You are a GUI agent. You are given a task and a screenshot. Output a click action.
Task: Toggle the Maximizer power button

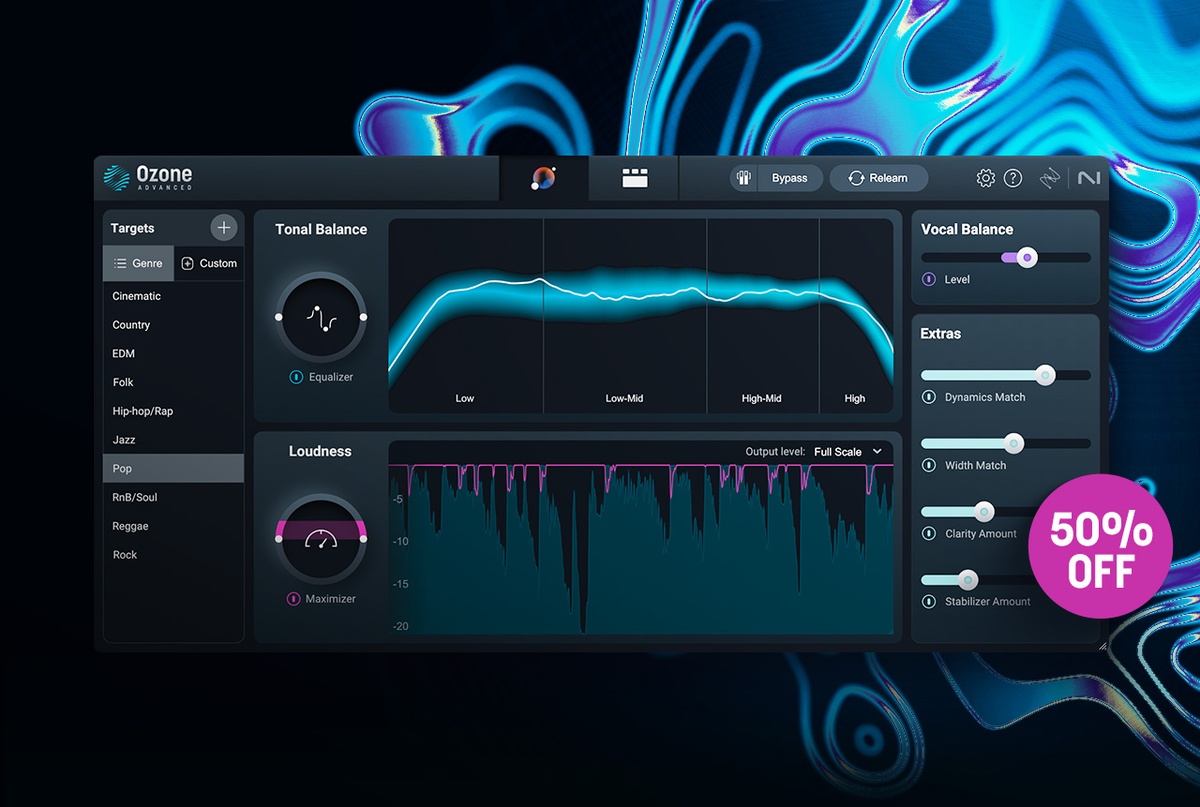pyautogui.click(x=294, y=599)
